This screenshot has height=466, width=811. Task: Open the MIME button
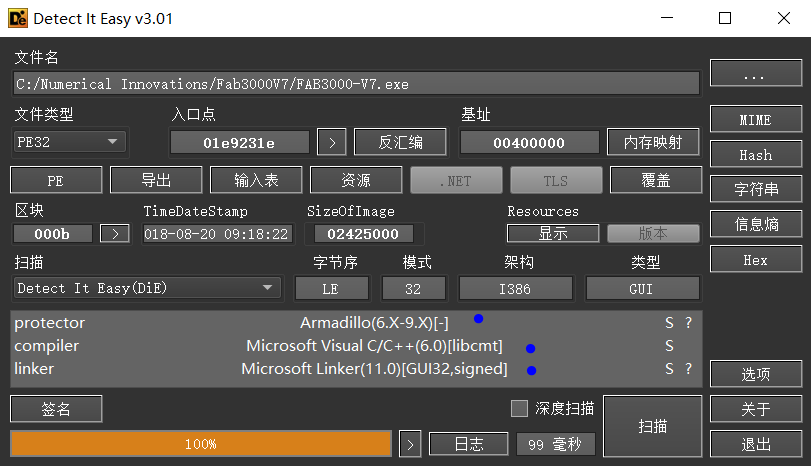(756, 119)
